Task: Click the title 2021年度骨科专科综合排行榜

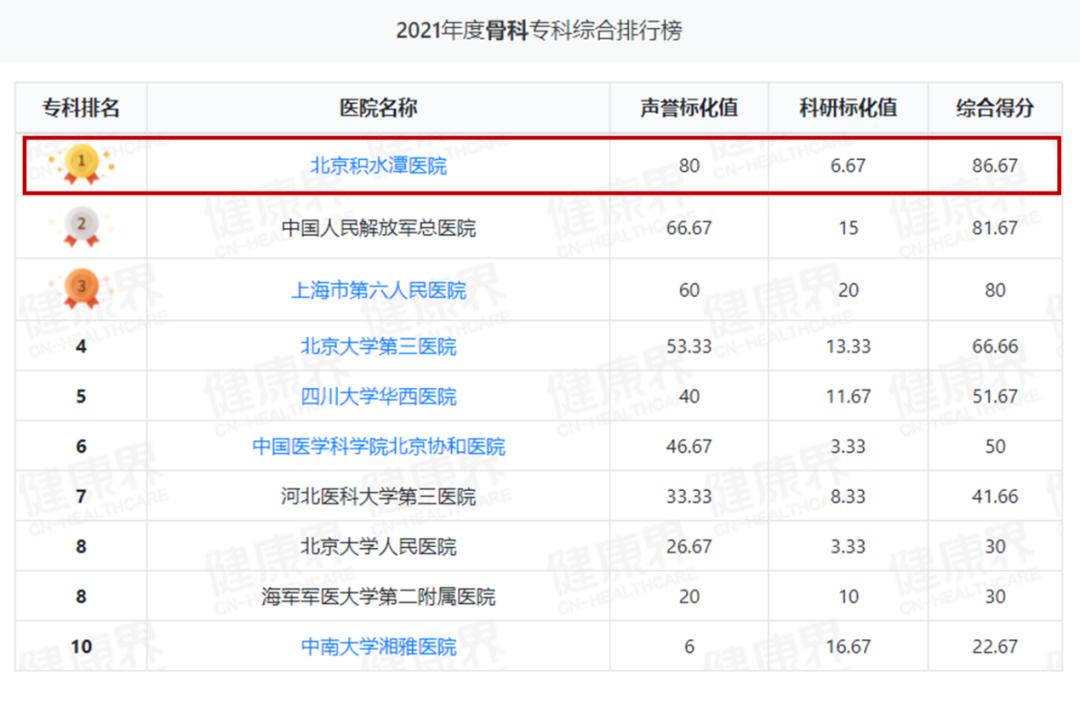Action: pos(539,31)
